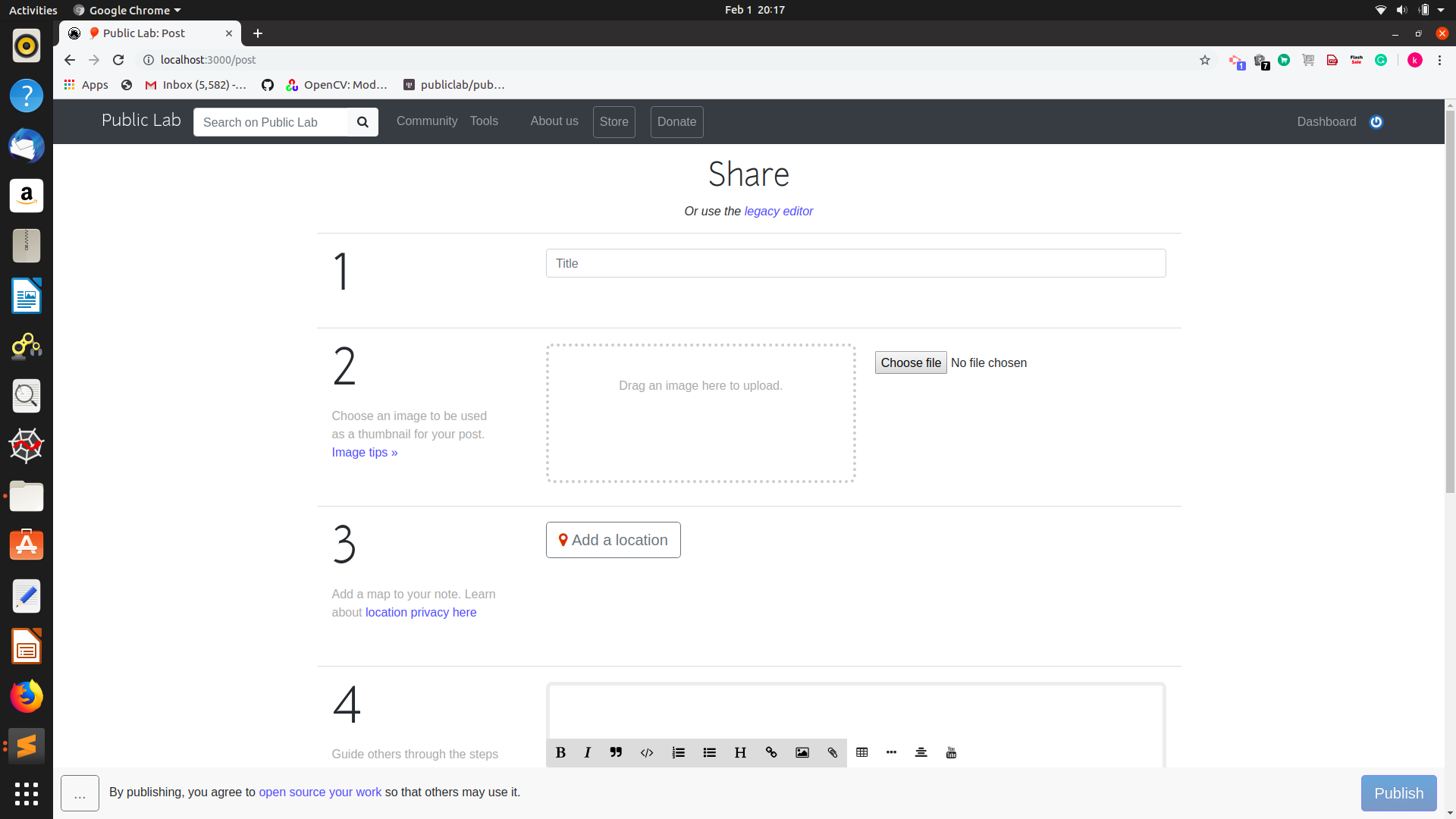Embed a YouTube video in the editor

(x=951, y=752)
